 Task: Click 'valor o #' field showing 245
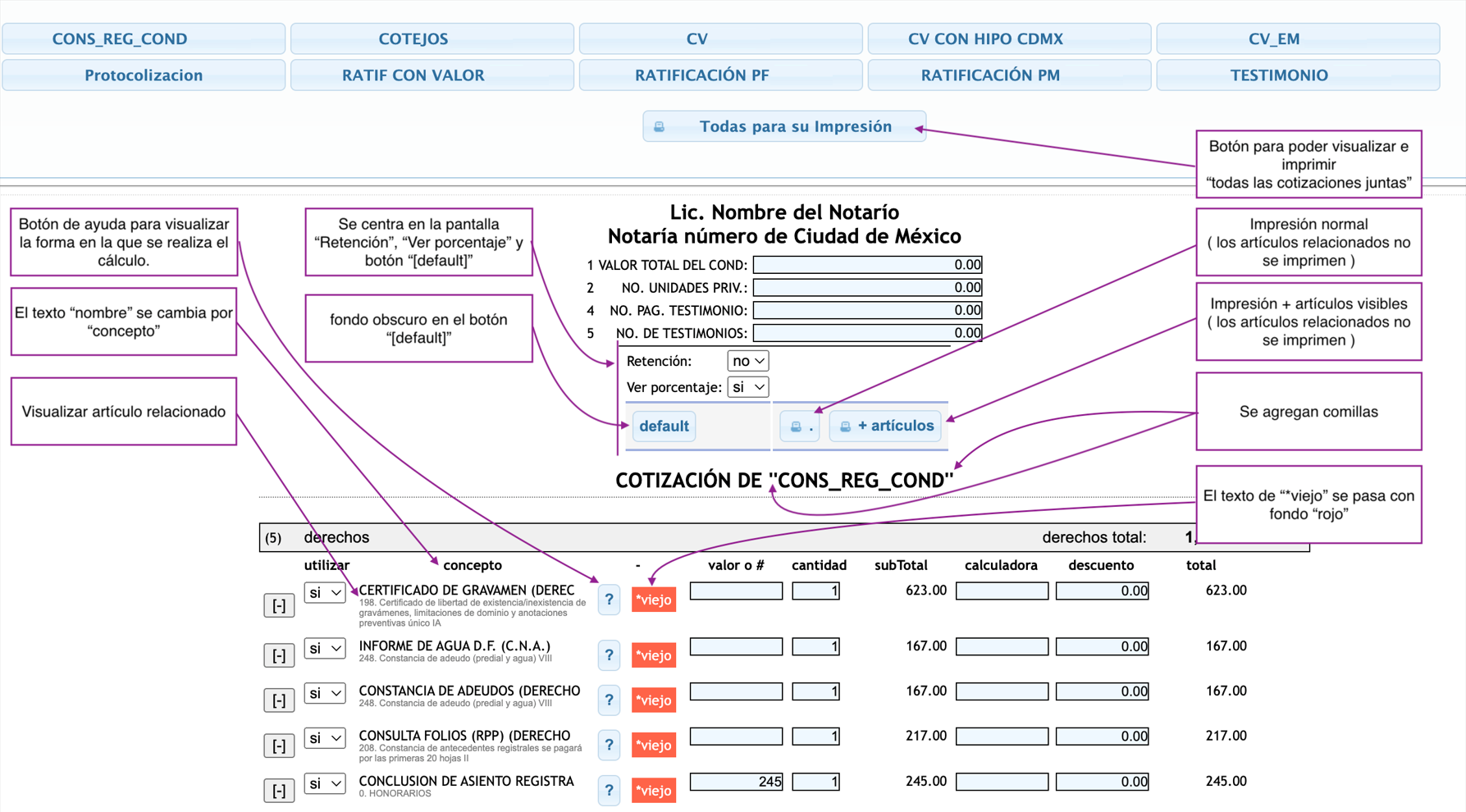736,782
